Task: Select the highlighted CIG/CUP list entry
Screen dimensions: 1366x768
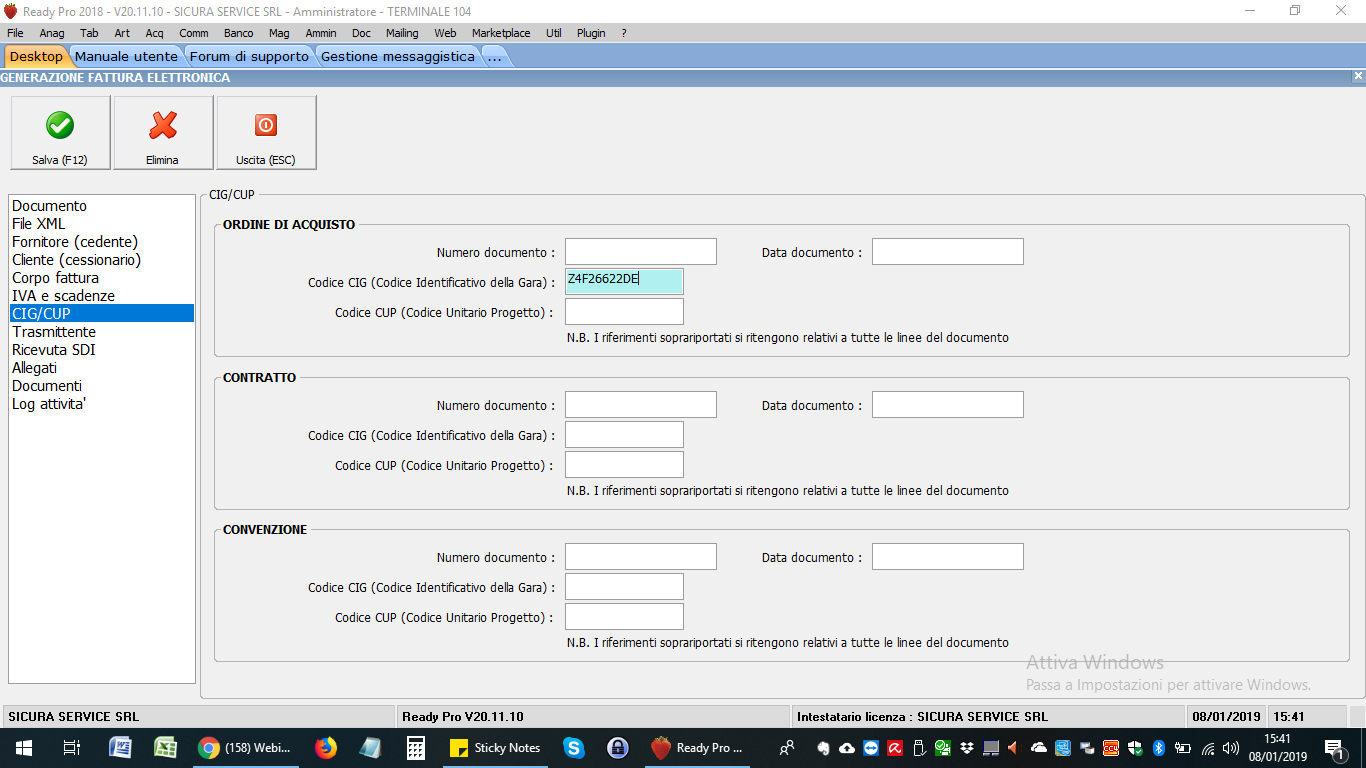Action: click(x=101, y=314)
